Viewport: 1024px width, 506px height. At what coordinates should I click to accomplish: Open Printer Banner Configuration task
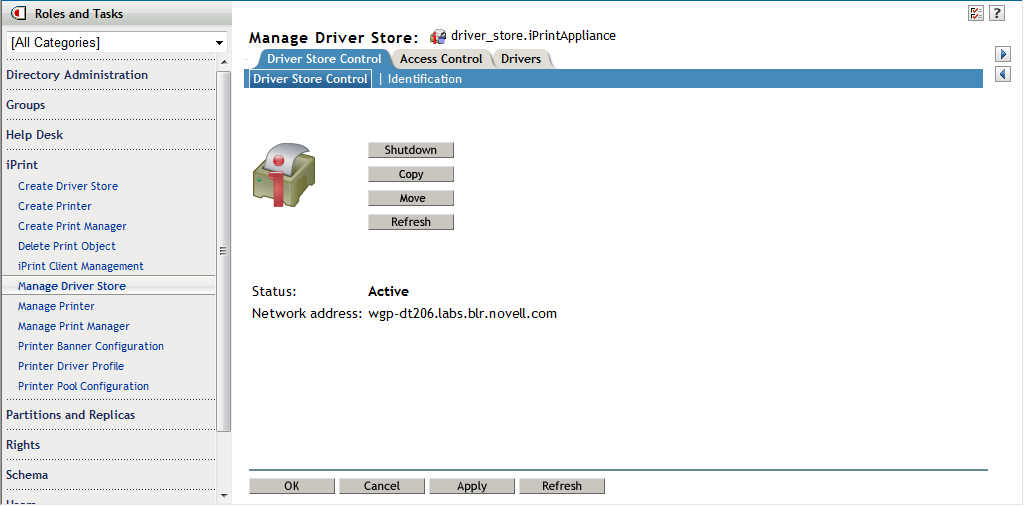pyautogui.click(x=91, y=347)
